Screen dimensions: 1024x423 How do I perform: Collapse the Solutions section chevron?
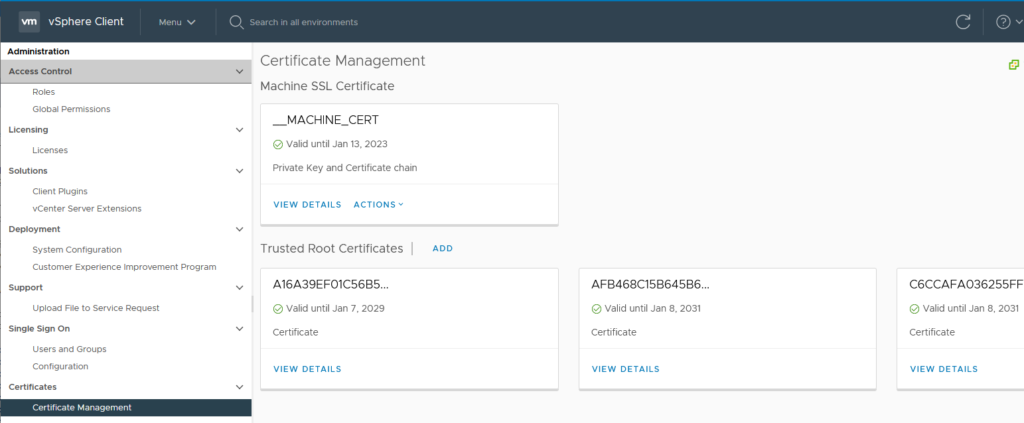coord(239,171)
